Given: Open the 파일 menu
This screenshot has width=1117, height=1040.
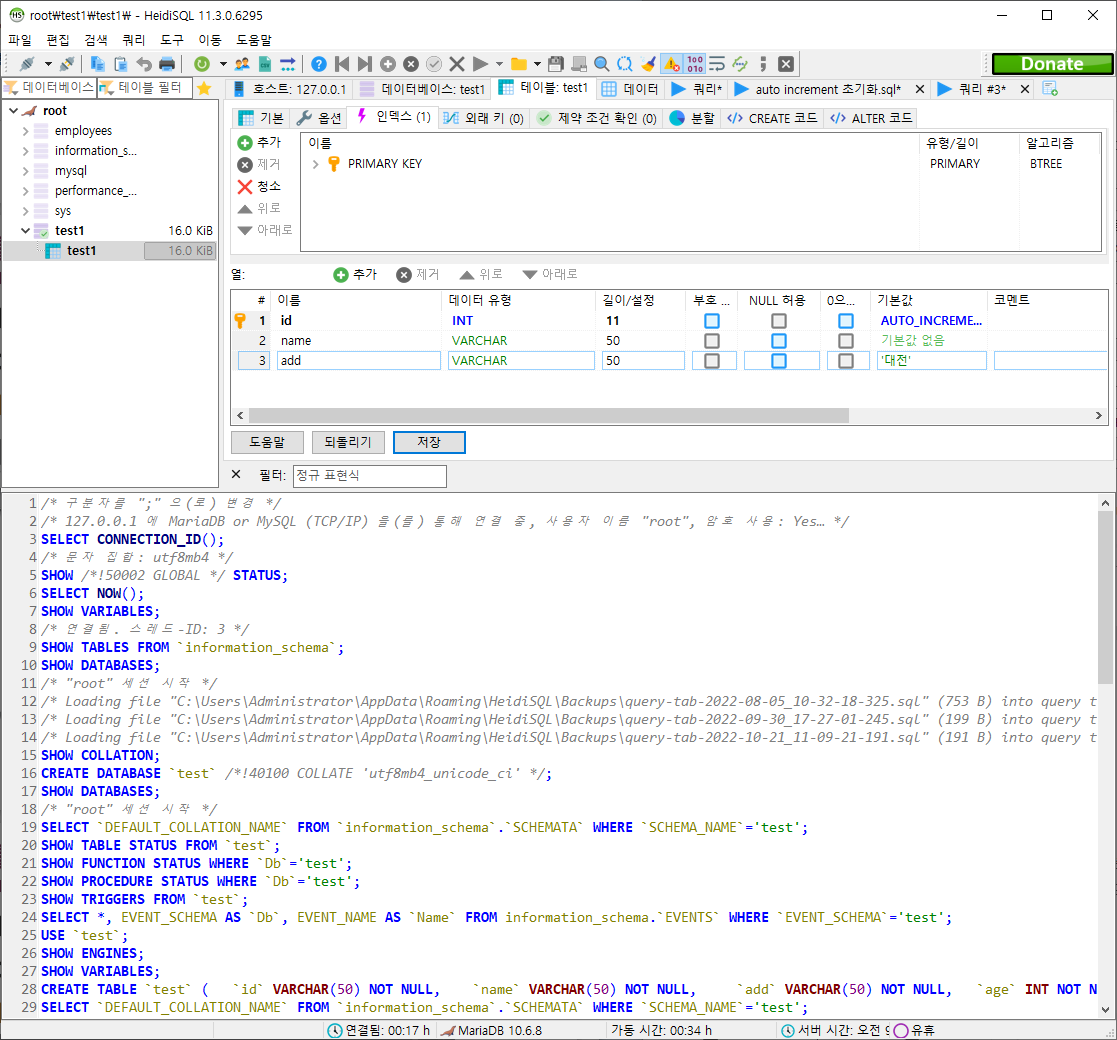Looking at the screenshot, I should point(20,41).
